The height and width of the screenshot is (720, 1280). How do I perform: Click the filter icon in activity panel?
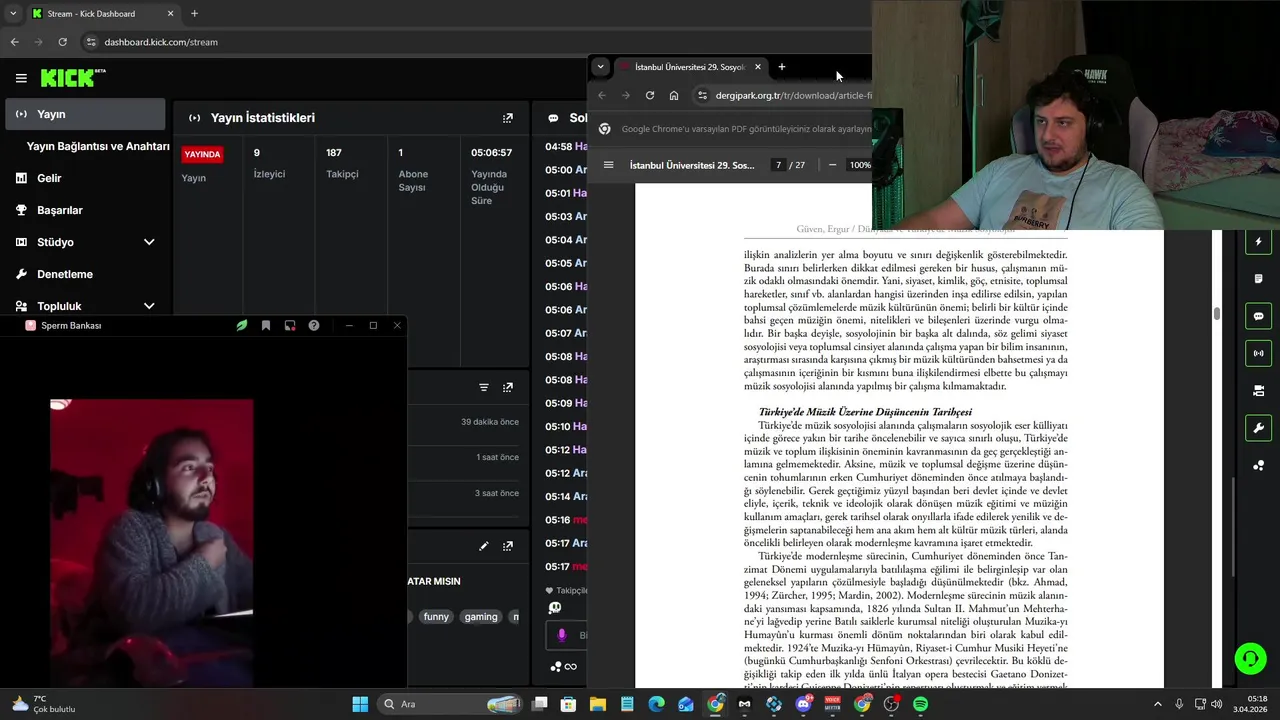(484, 387)
